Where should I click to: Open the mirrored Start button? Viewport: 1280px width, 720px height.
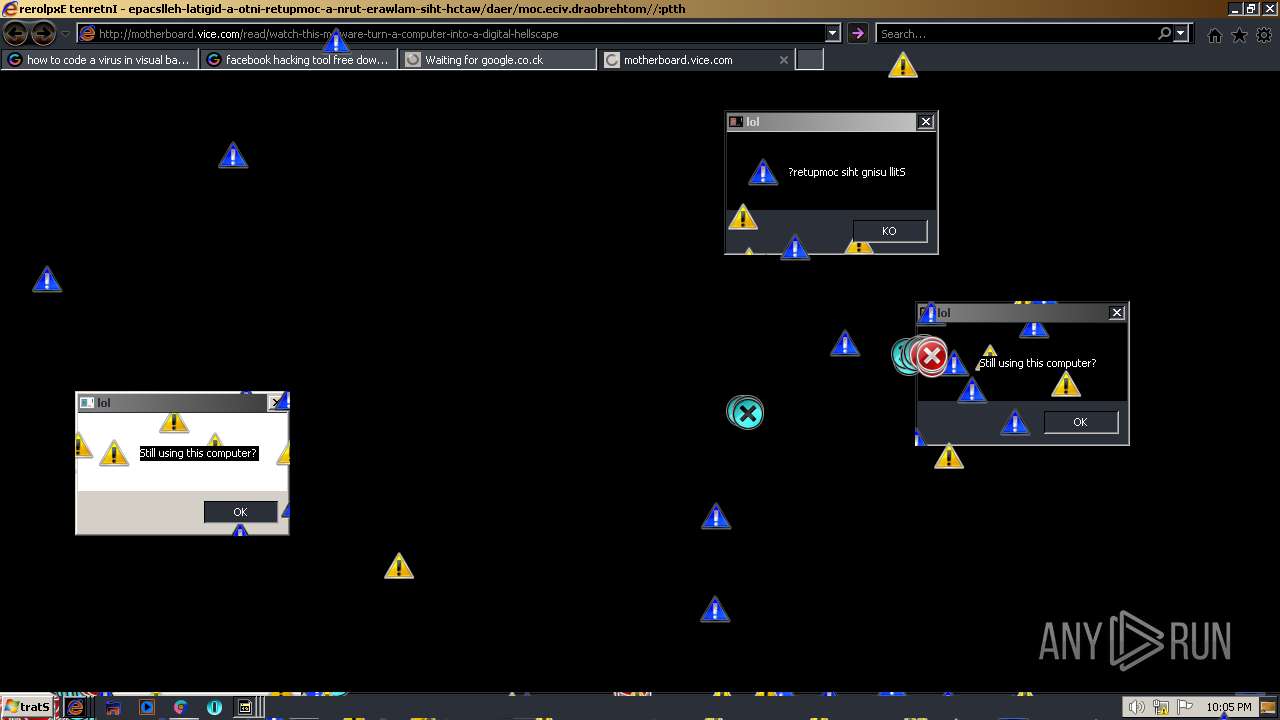(x=27, y=707)
